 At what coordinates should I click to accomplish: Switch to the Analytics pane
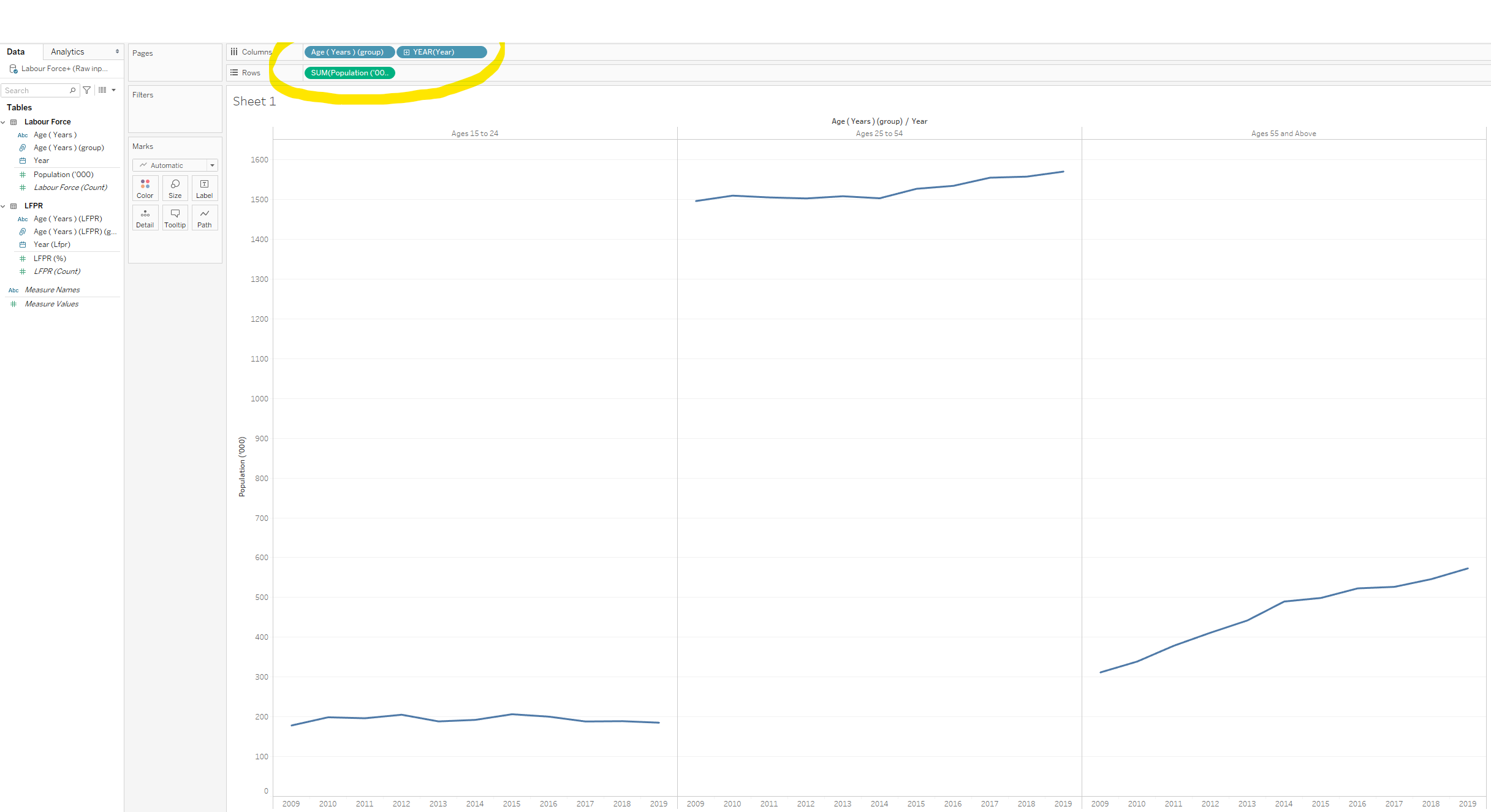click(67, 51)
